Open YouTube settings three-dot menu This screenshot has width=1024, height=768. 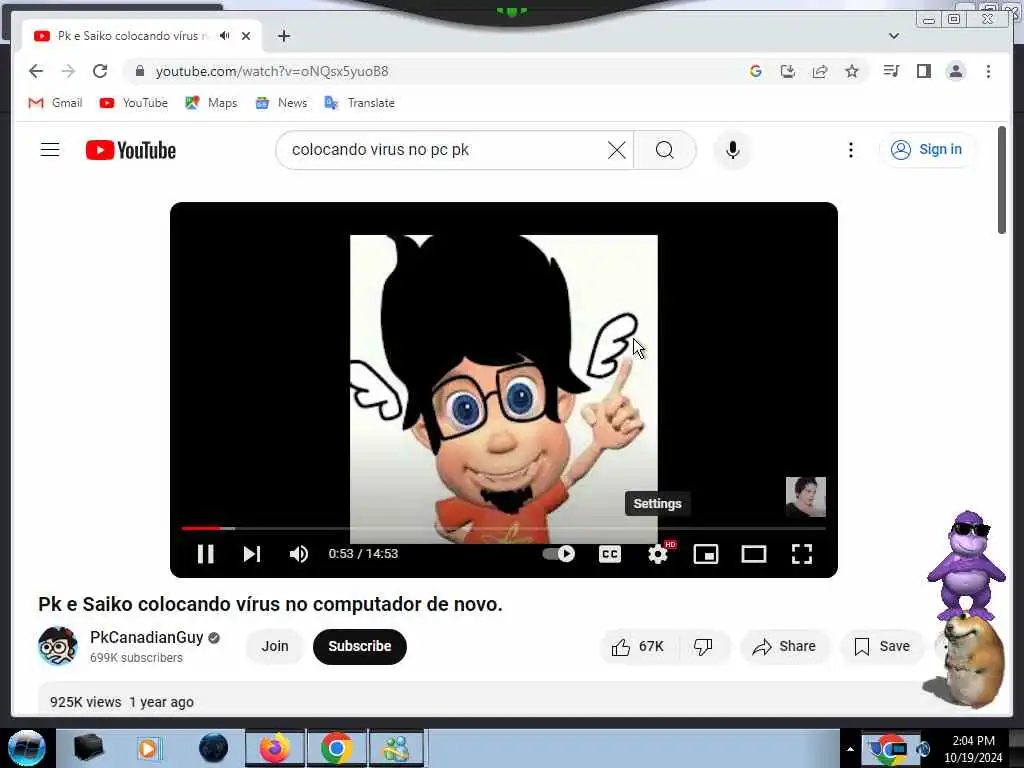click(850, 150)
